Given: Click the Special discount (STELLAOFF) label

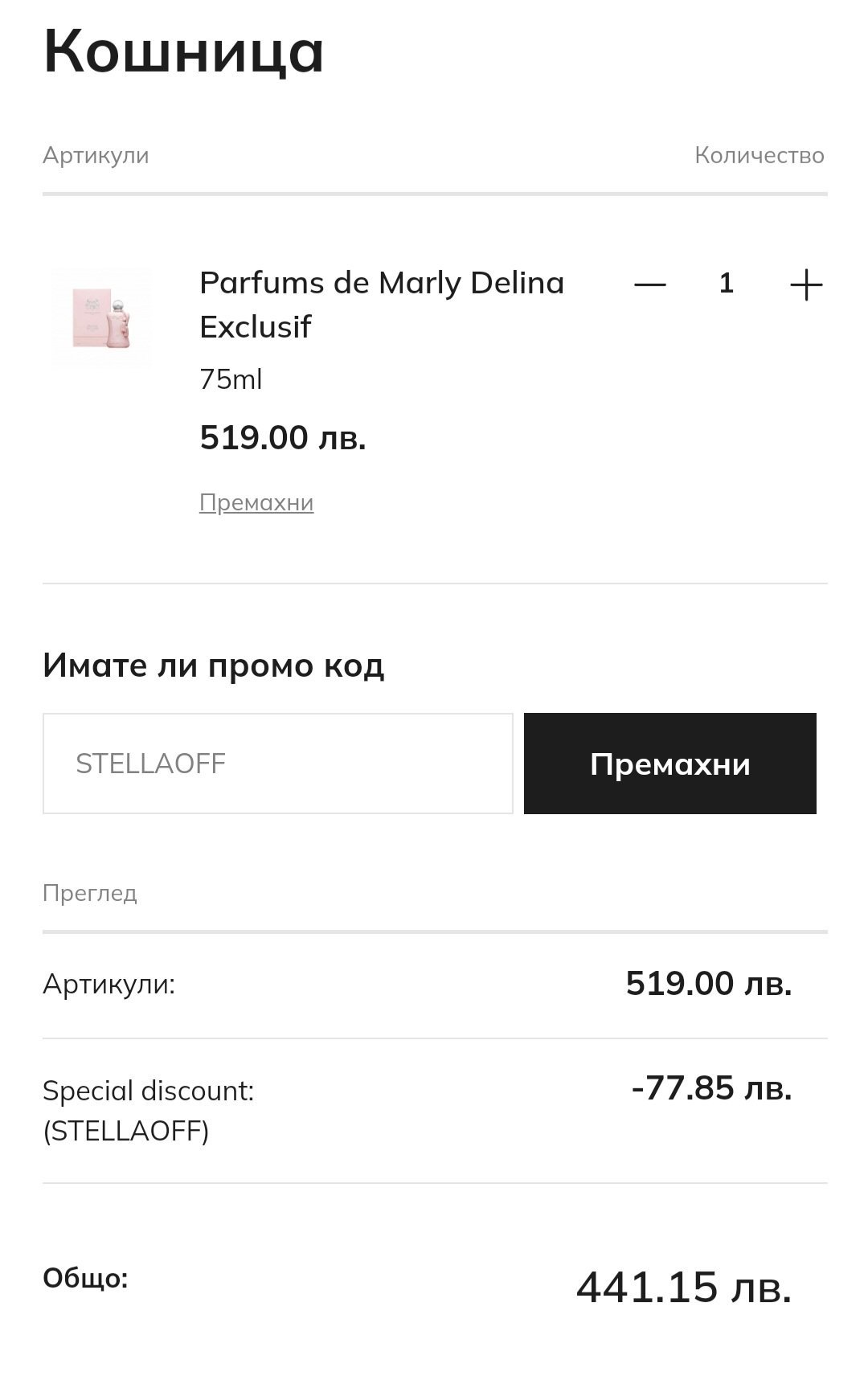Looking at the screenshot, I should [x=149, y=1111].
